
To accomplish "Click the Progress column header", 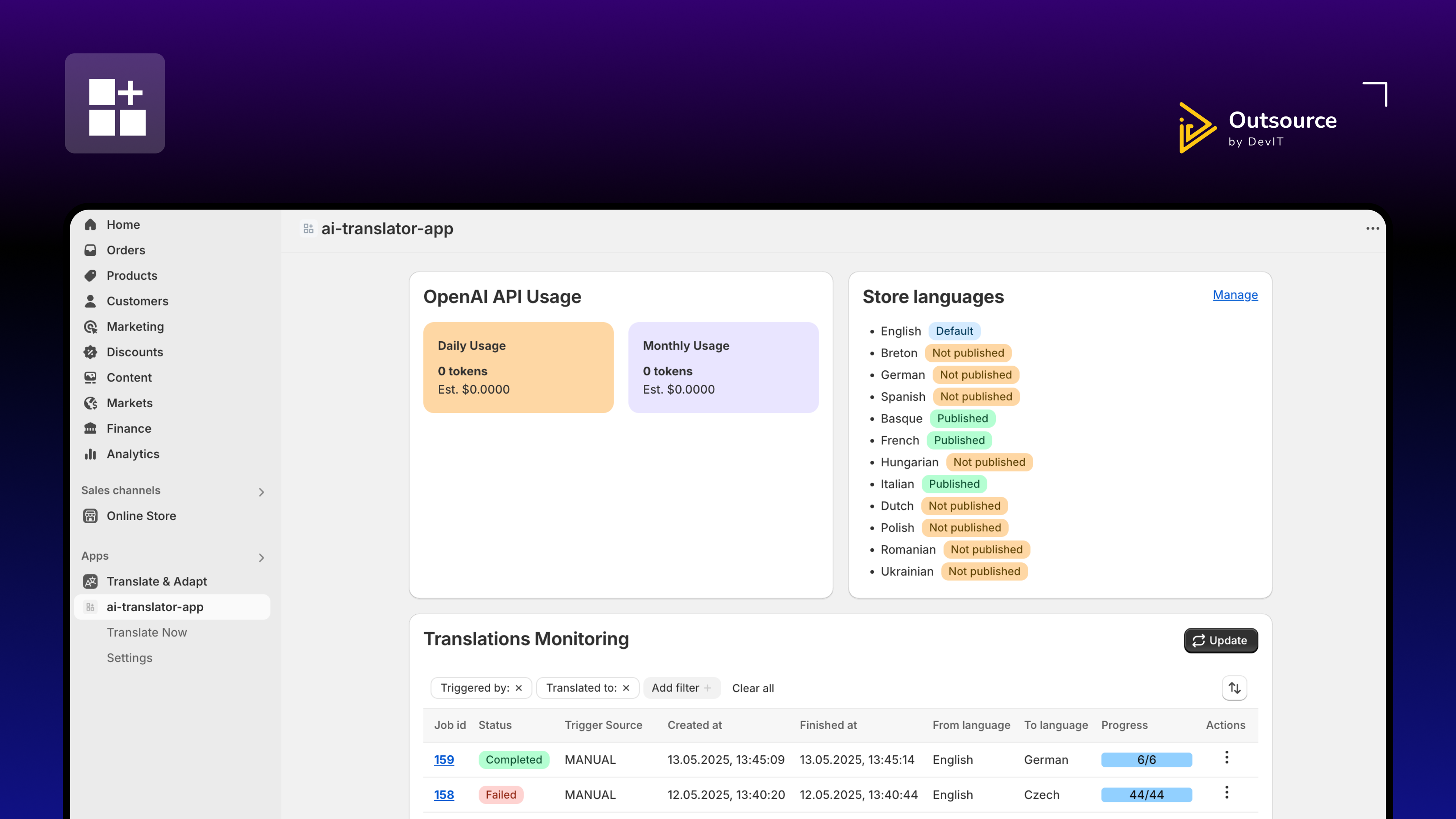I will tap(1124, 725).
